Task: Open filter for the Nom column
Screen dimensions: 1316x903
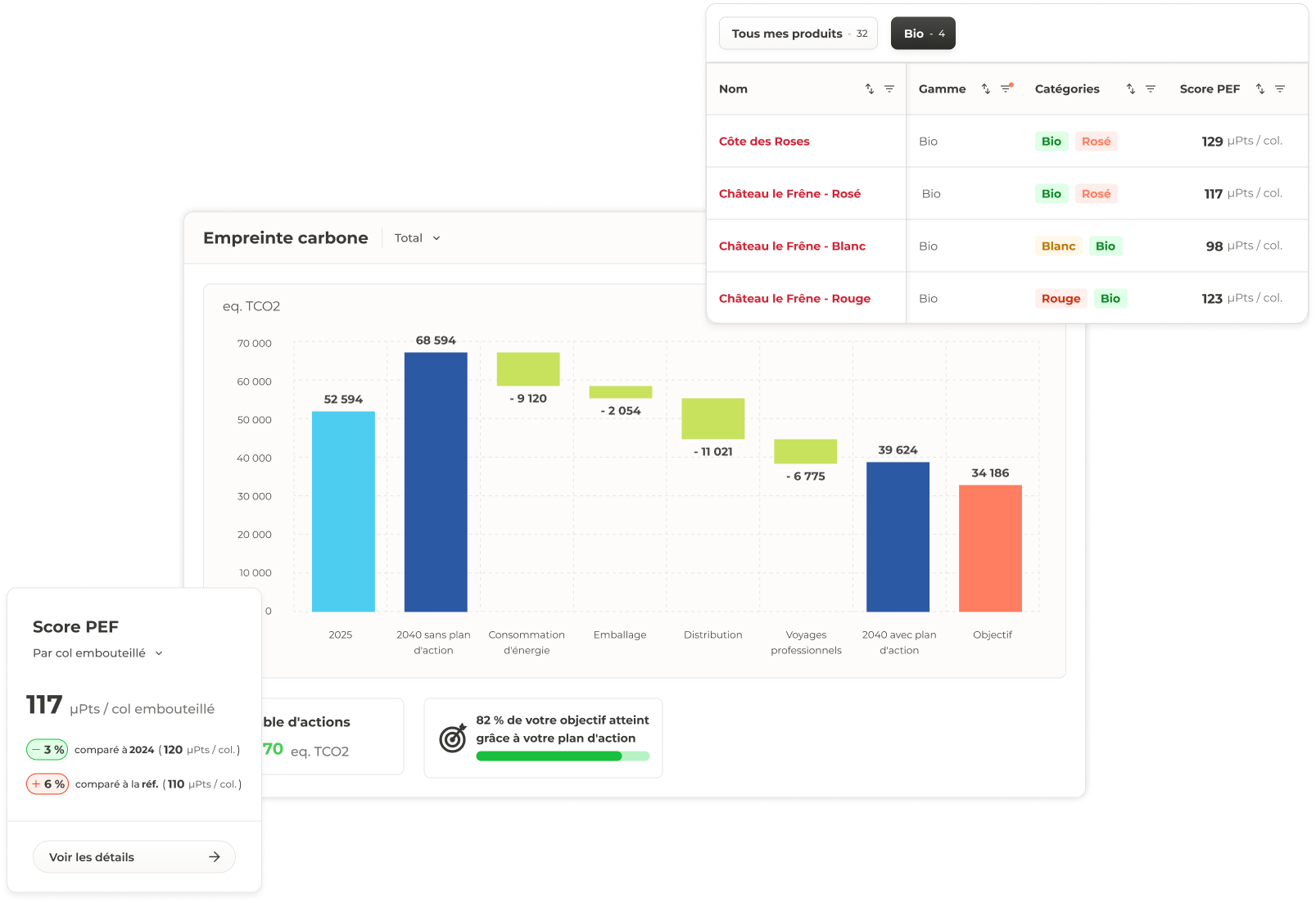Action: 889,89
